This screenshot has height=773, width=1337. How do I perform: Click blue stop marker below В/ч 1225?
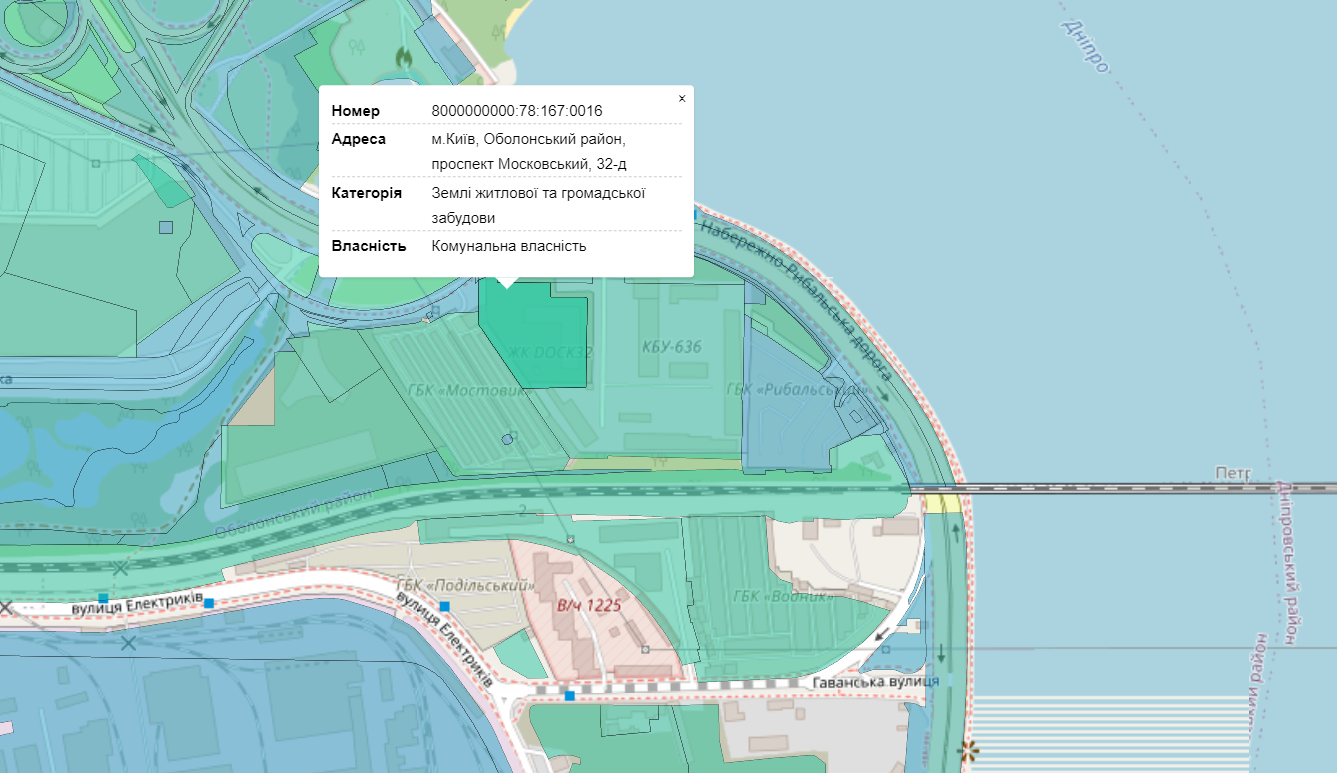click(x=570, y=695)
